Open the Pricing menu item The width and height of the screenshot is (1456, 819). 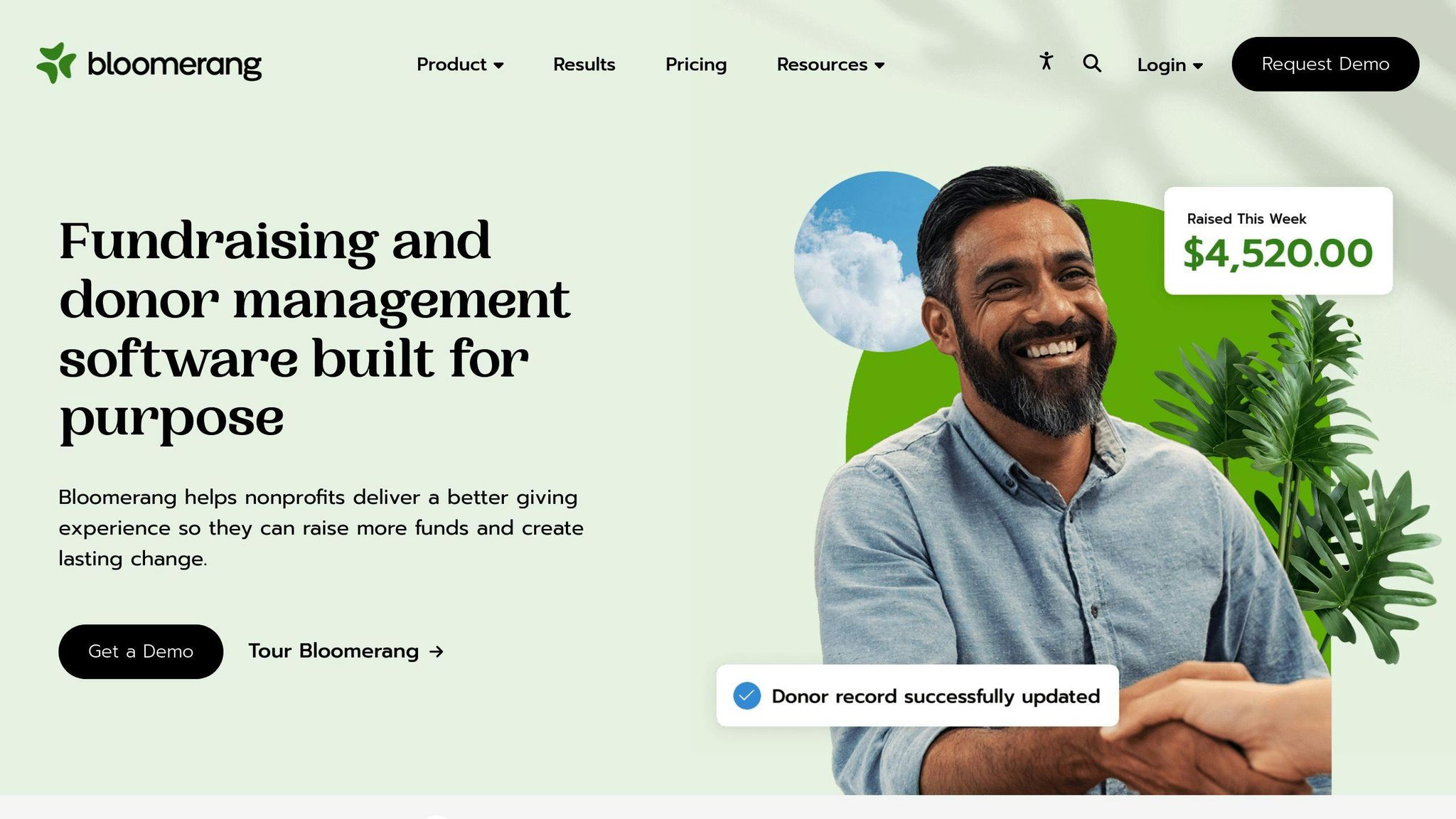coord(696,65)
